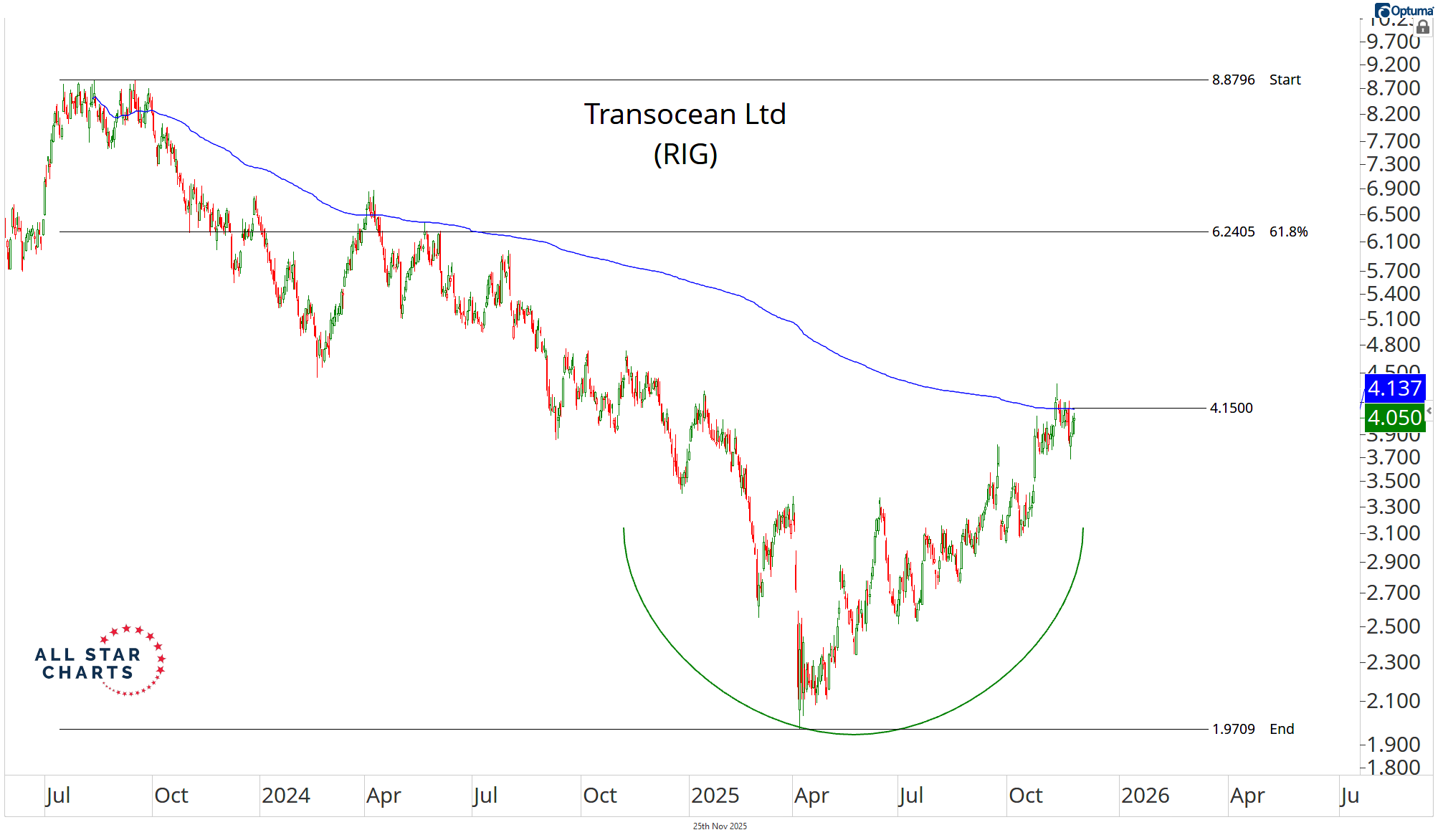Click the blue 4.137 moving average tag
The image size is (1438, 840).
1394,388
